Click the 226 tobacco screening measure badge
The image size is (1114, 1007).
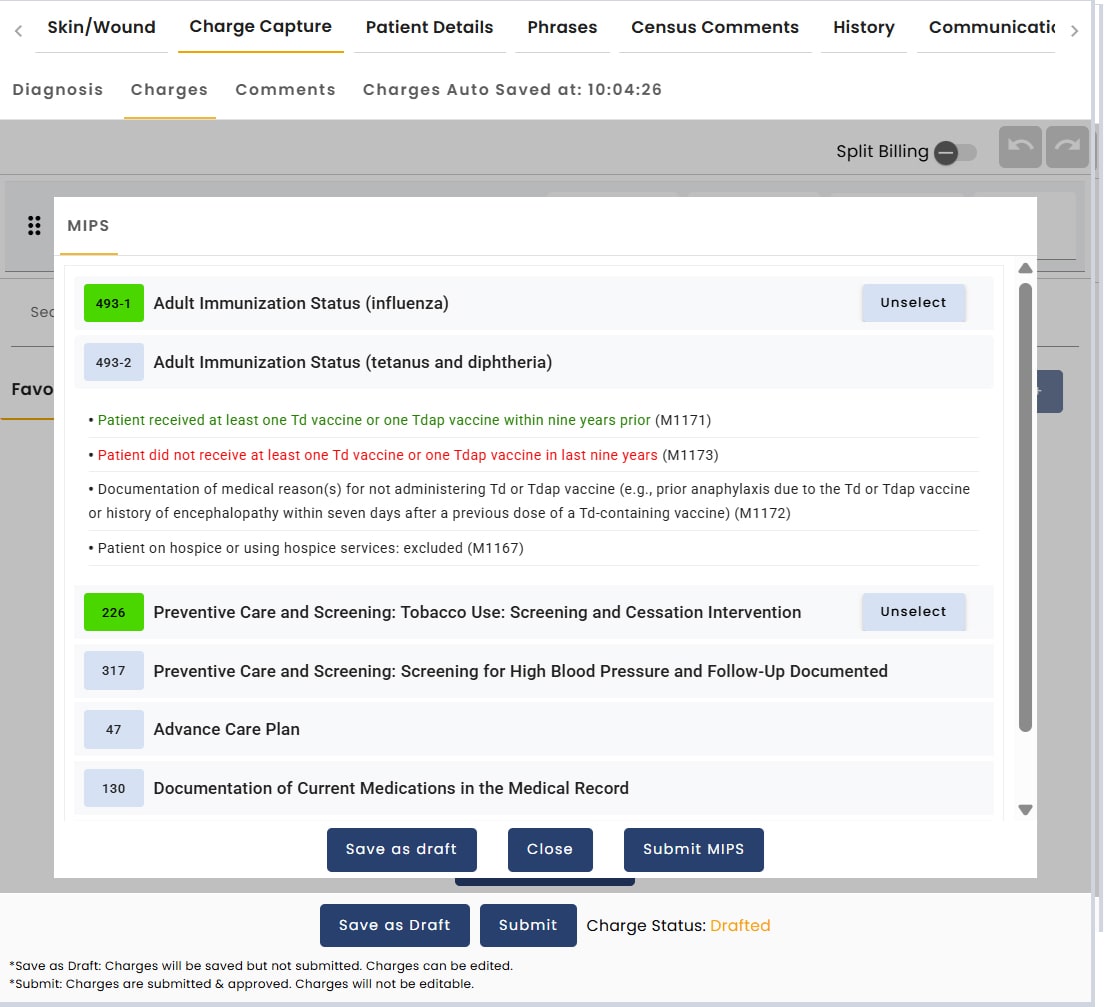coord(113,611)
